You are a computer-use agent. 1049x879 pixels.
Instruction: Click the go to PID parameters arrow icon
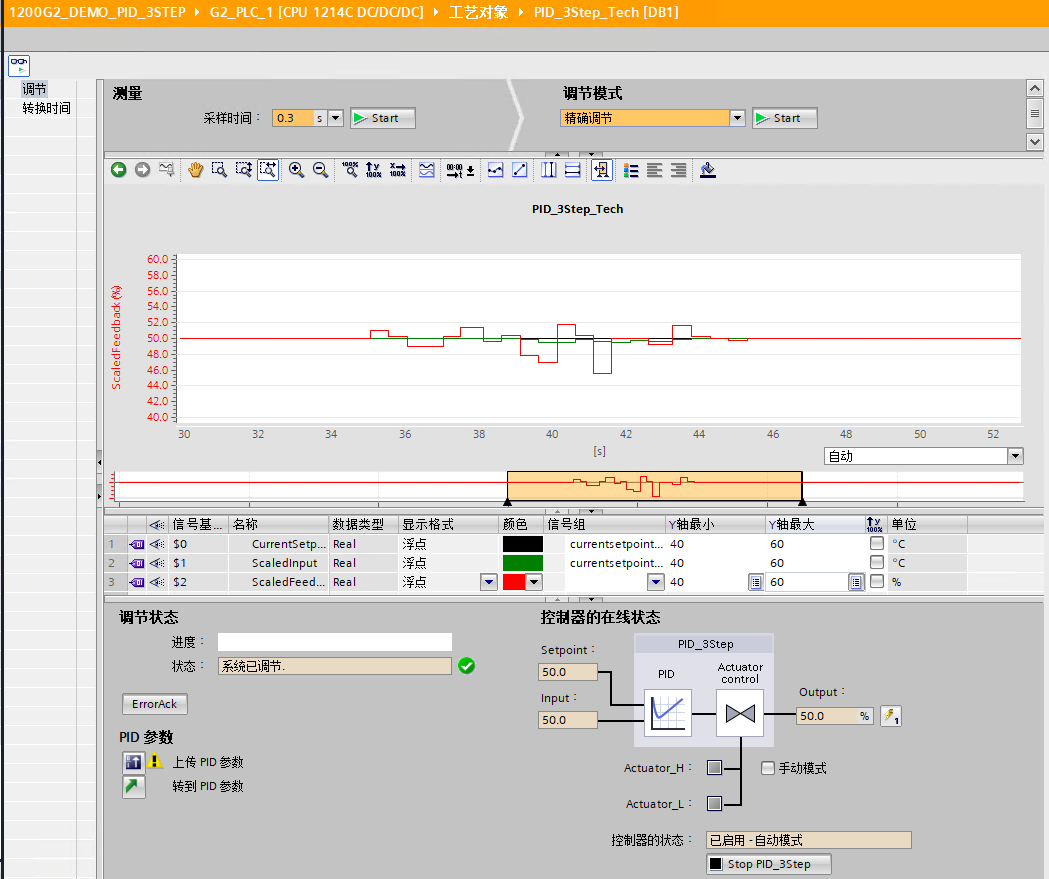click(134, 787)
